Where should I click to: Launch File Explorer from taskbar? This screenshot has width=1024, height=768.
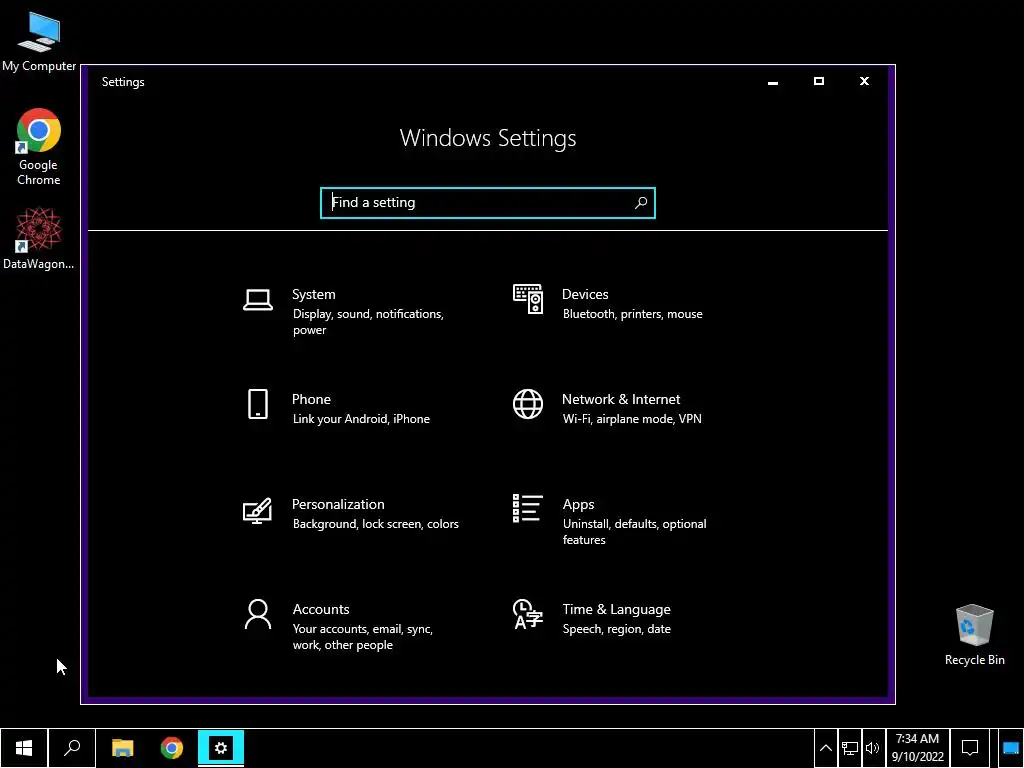tap(122, 748)
